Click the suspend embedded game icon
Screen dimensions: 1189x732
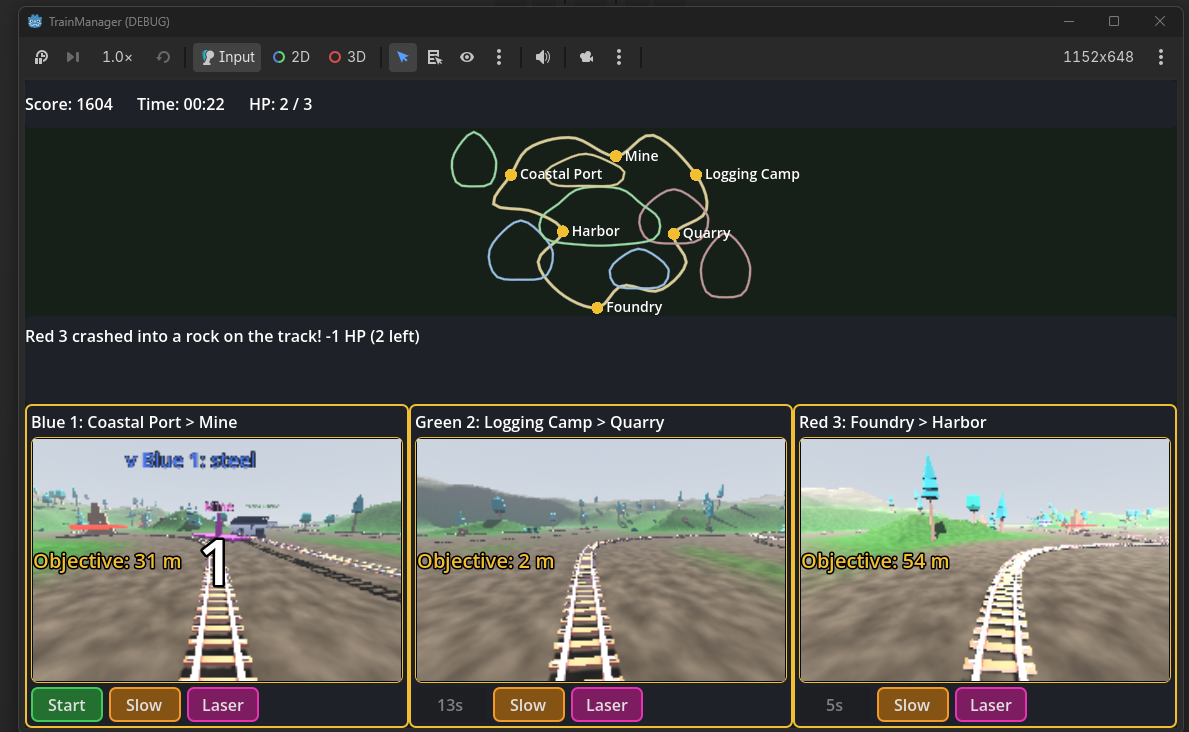[x=41, y=57]
